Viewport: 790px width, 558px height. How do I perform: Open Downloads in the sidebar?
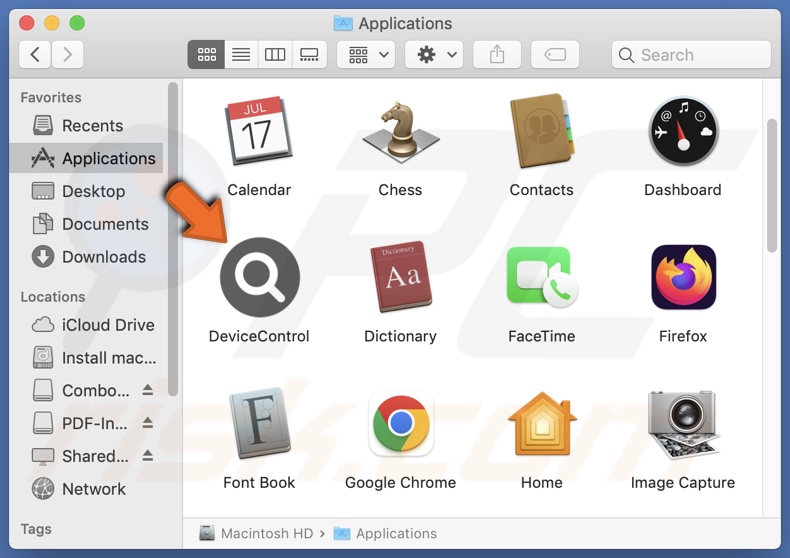(x=86, y=257)
